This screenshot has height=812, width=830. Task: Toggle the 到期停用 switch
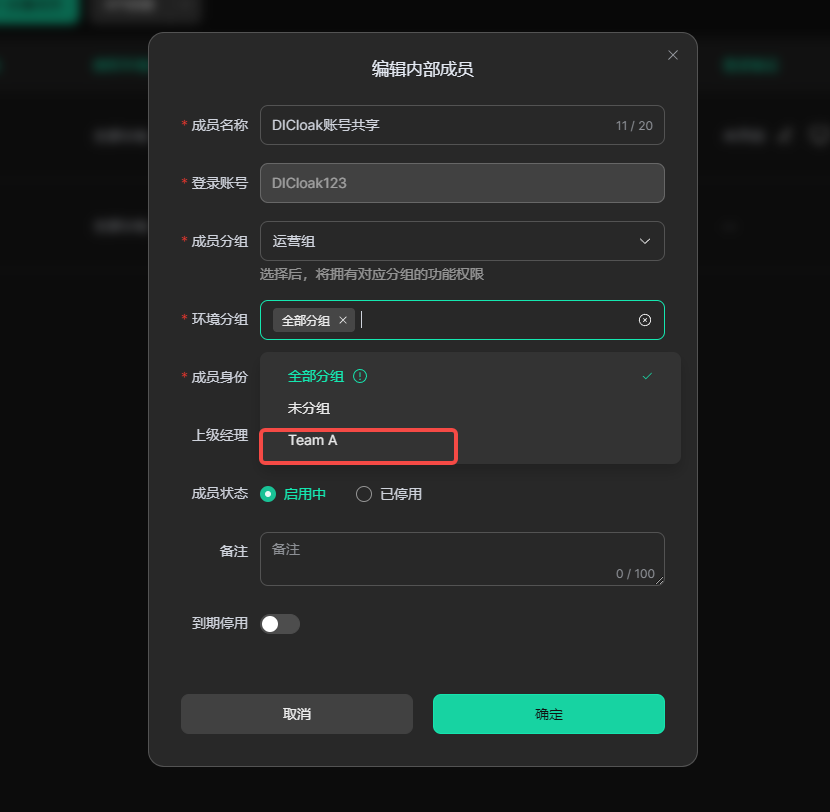tap(280, 624)
